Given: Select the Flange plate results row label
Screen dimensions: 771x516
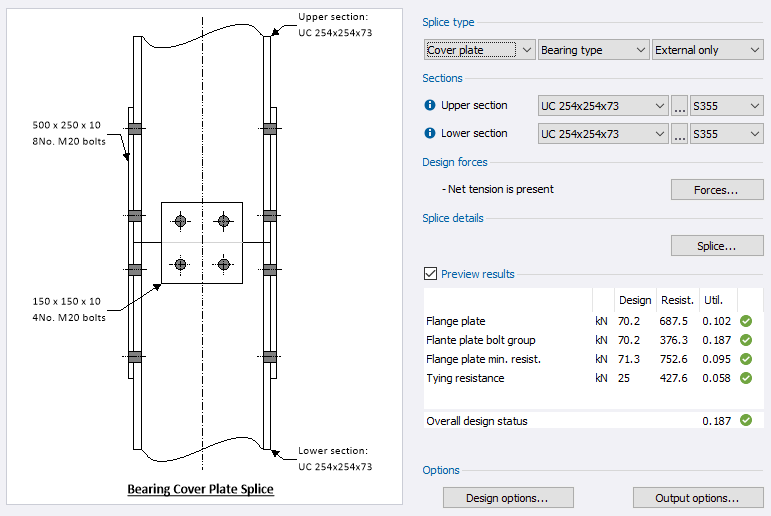Looking at the screenshot, I should click(455, 321).
